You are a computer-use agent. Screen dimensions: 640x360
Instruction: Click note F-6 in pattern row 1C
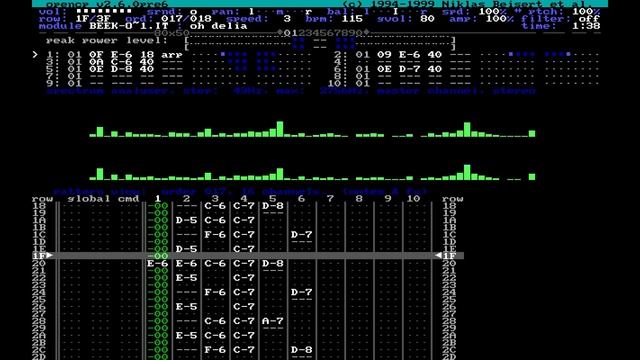click(215, 235)
